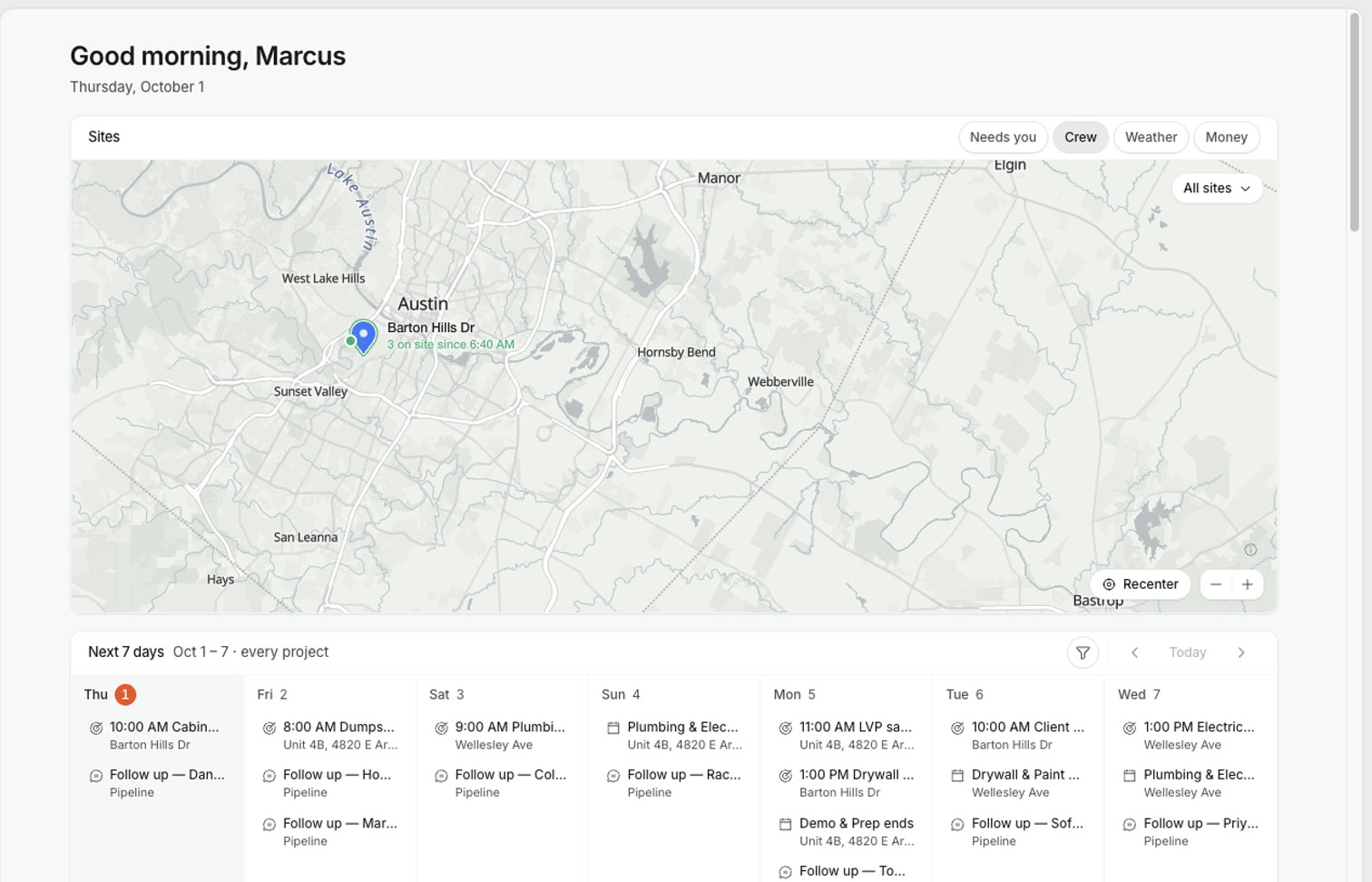Go to previous week with left chevron

[x=1134, y=652]
